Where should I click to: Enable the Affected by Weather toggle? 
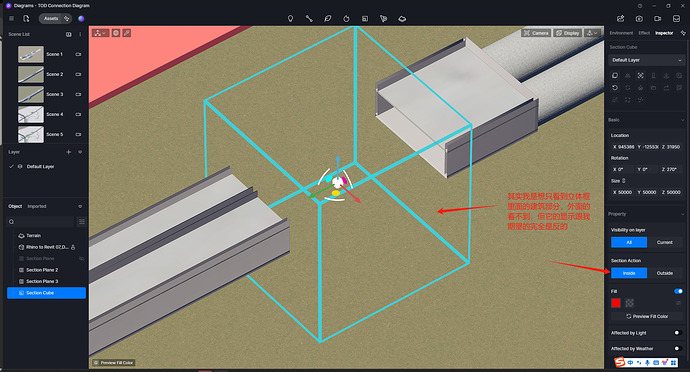[x=678, y=348]
